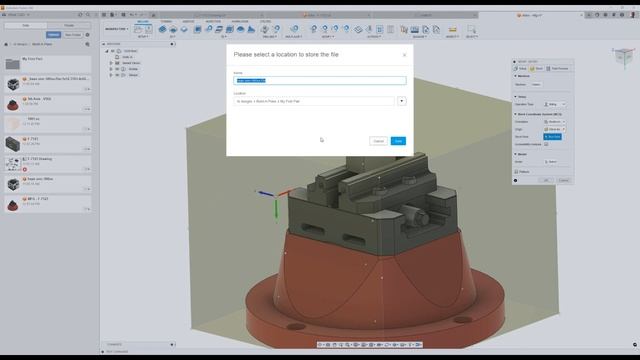
Task: Open the user profile icon at top right
Action: [x=633, y=15]
